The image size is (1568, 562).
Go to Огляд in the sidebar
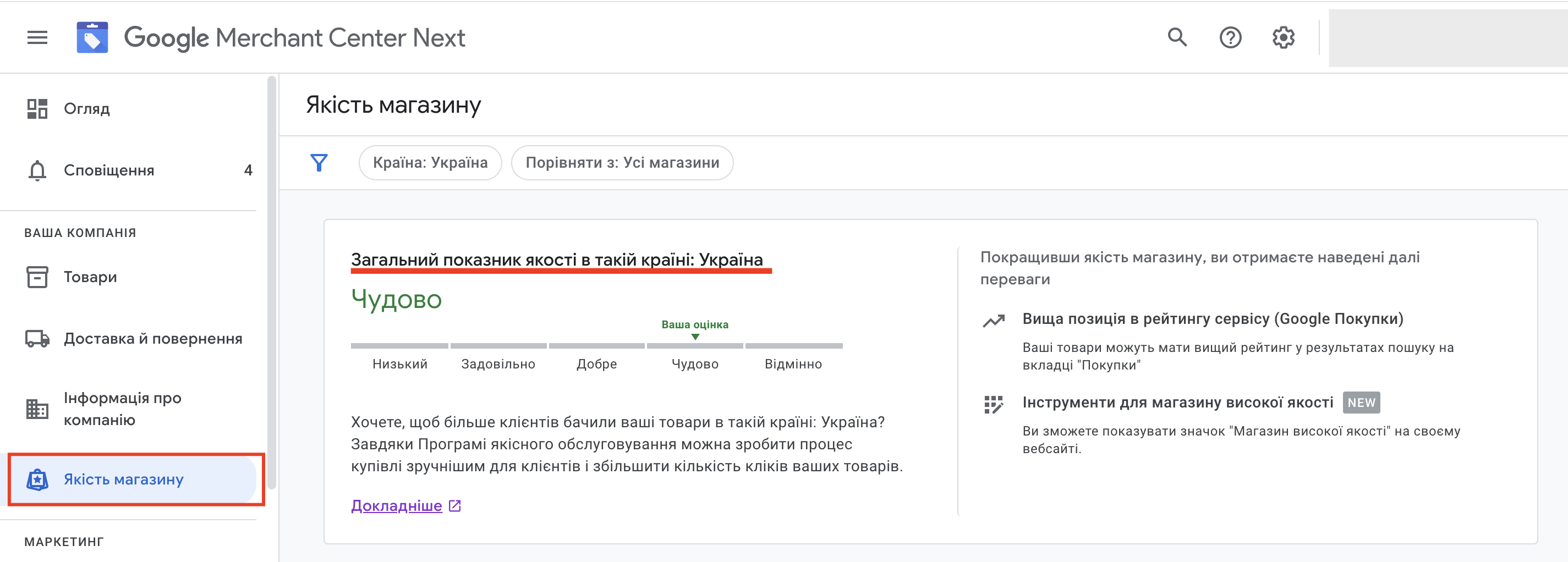click(86, 109)
